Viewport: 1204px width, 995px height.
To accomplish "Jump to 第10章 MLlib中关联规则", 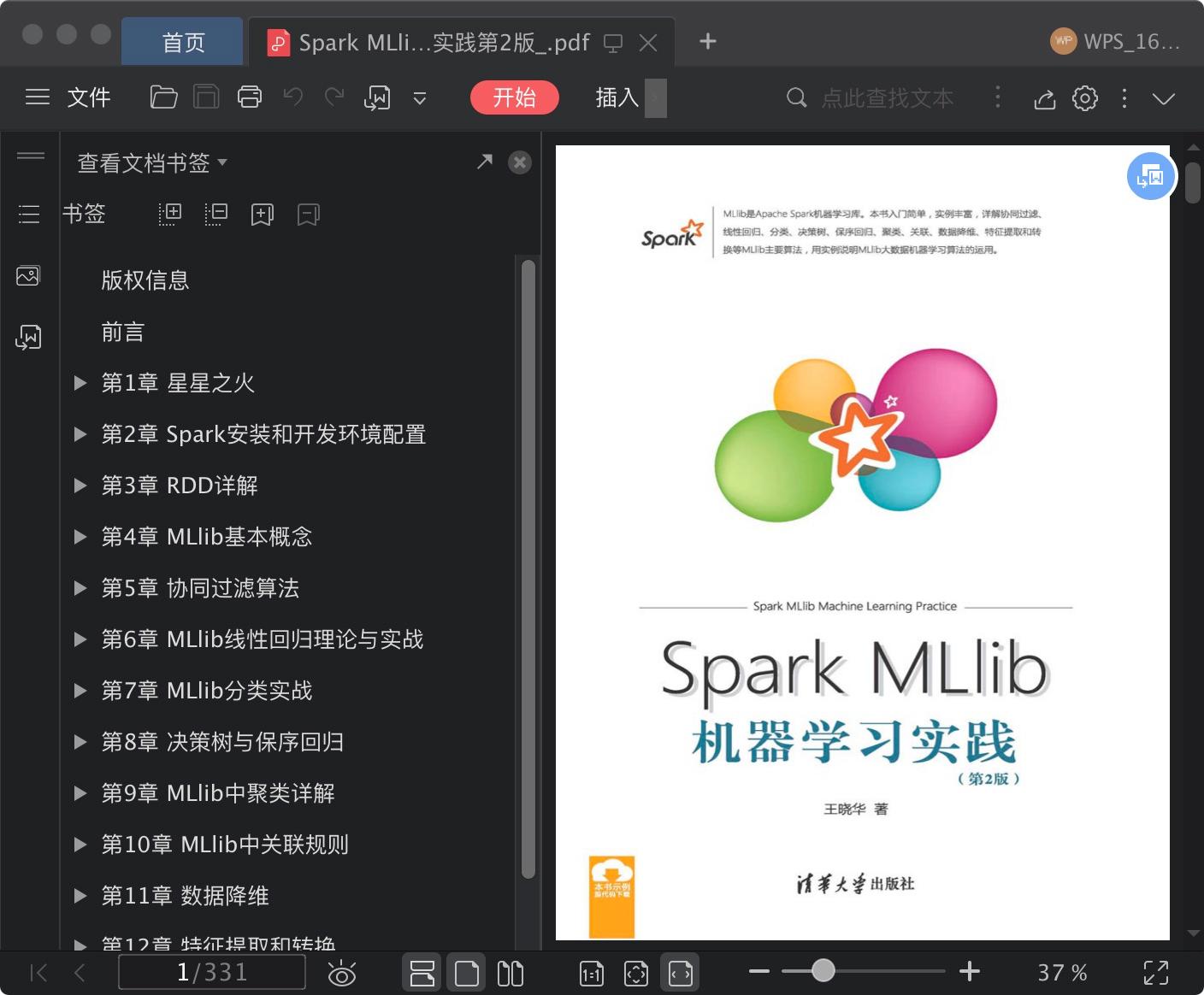I will [x=225, y=845].
